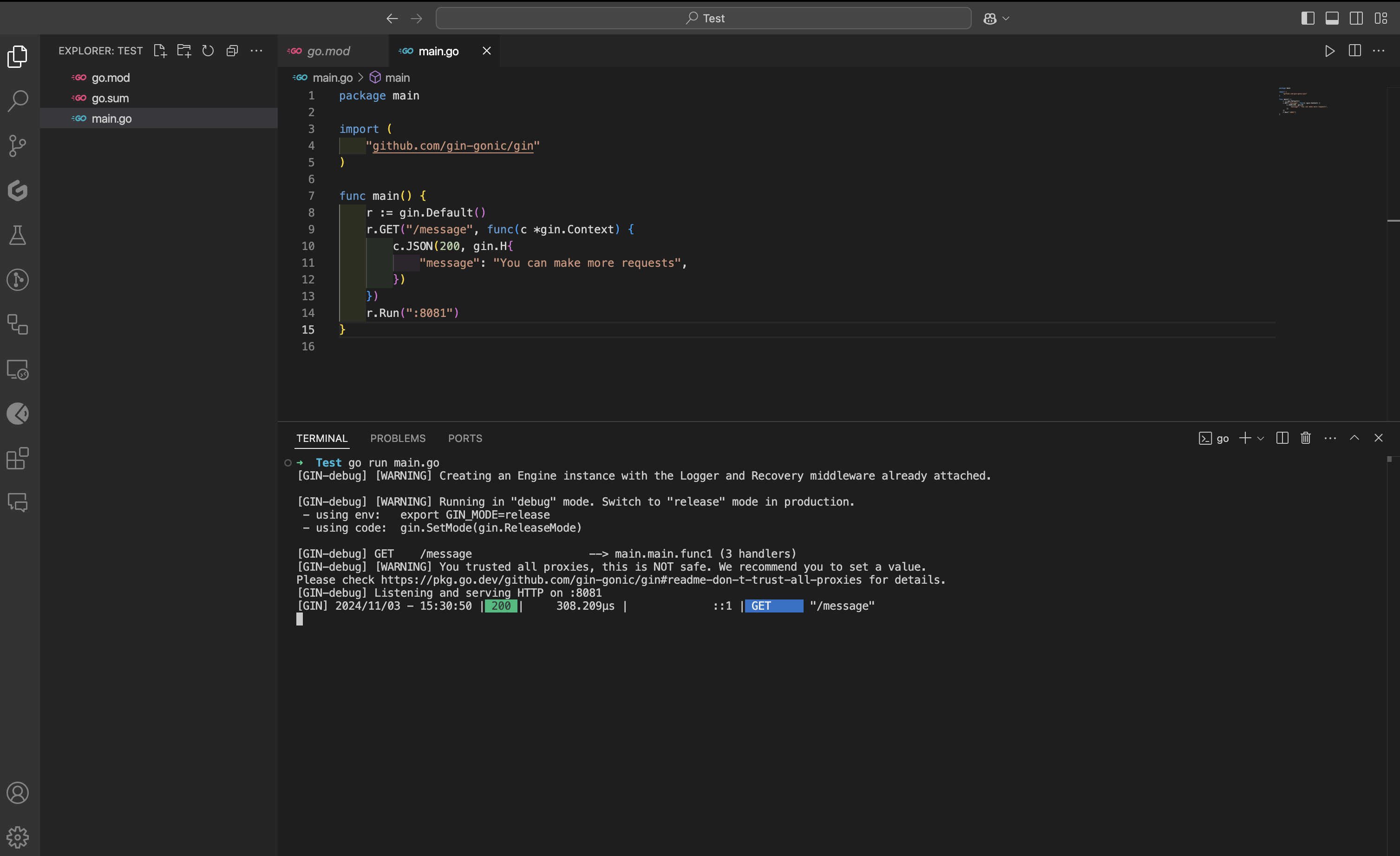
Task: Open the Go view in the activity bar
Action: [x=18, y=191]
